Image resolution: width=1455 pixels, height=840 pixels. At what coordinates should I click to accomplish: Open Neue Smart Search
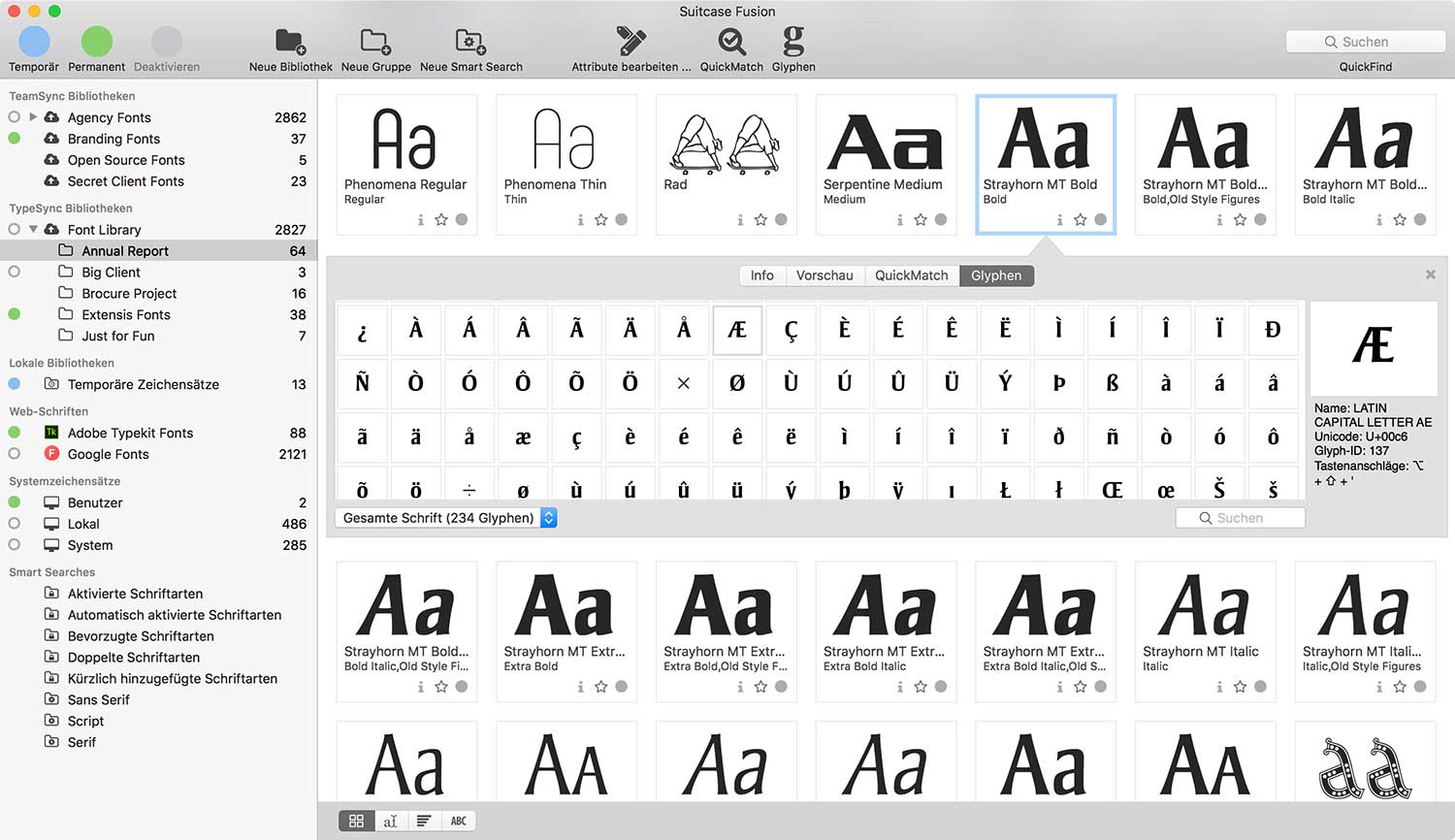470,43
